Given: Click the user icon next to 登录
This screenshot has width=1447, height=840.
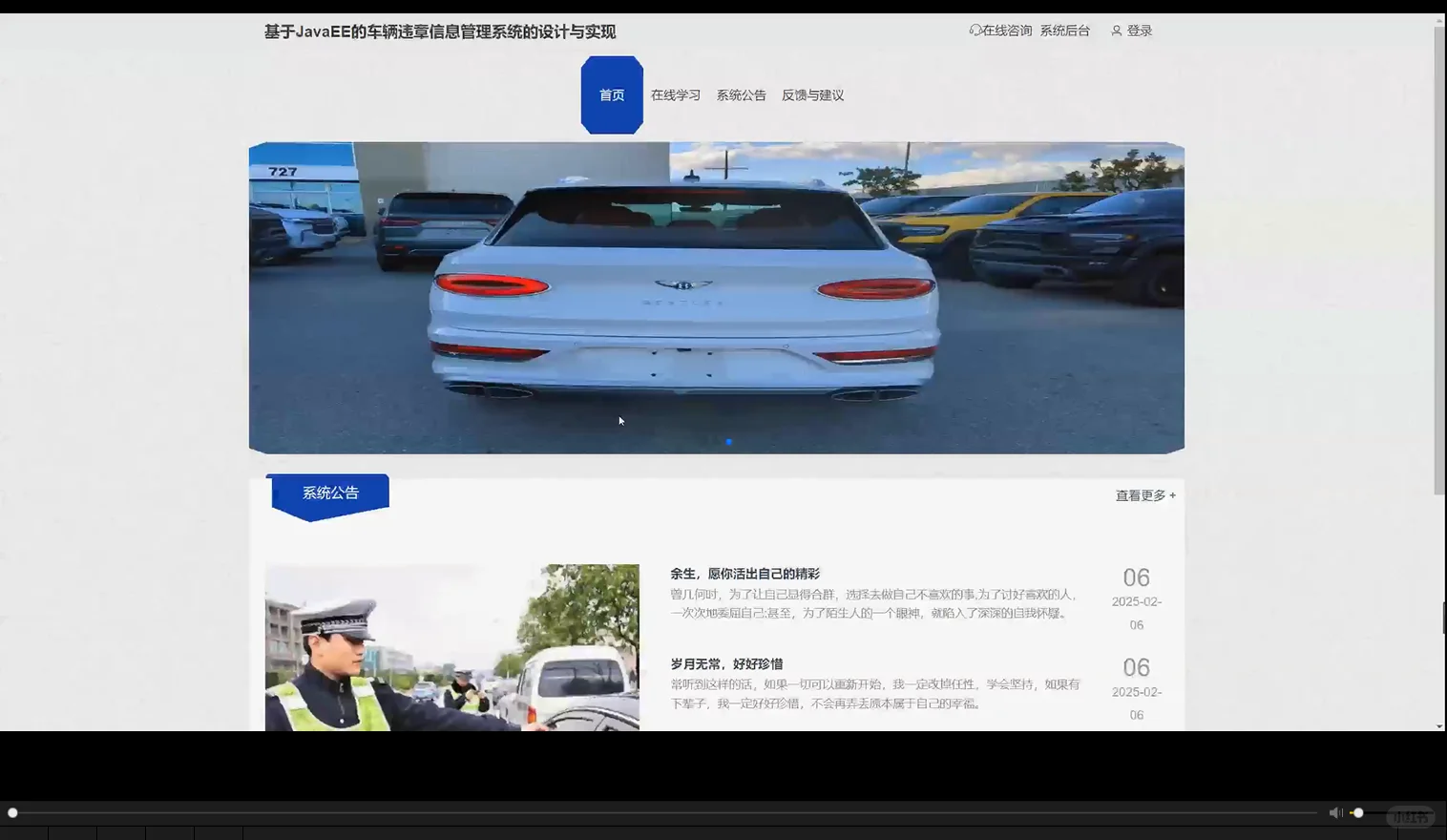Looking at the screenshot, I should 1116,30.
